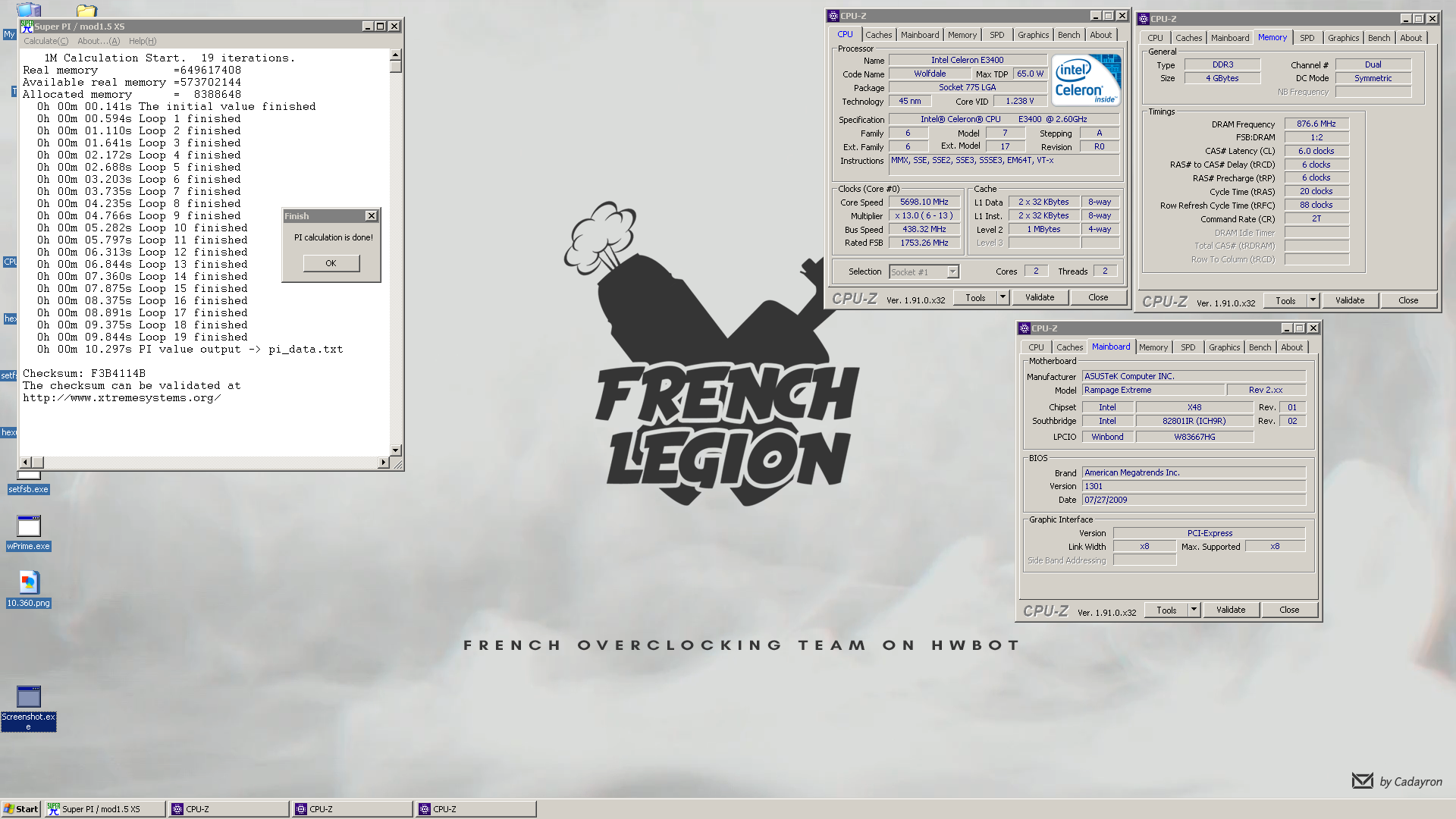Click the CPU-Z icon in Memory window title bar
Screen dimensions: 1456x819
[1143, 19]
